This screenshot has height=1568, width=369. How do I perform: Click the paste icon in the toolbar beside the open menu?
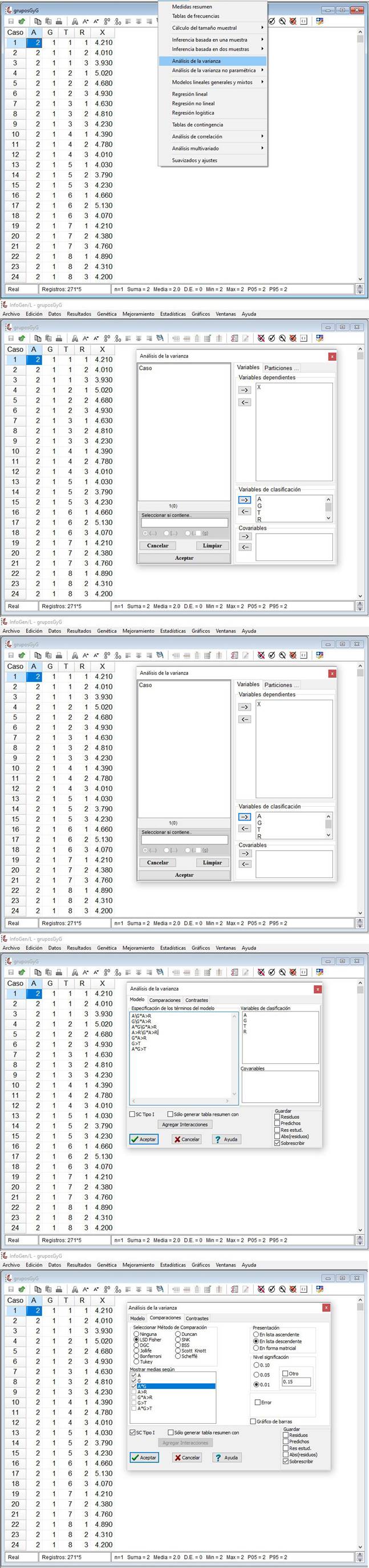pyautogui.click(x=48, y=21)
